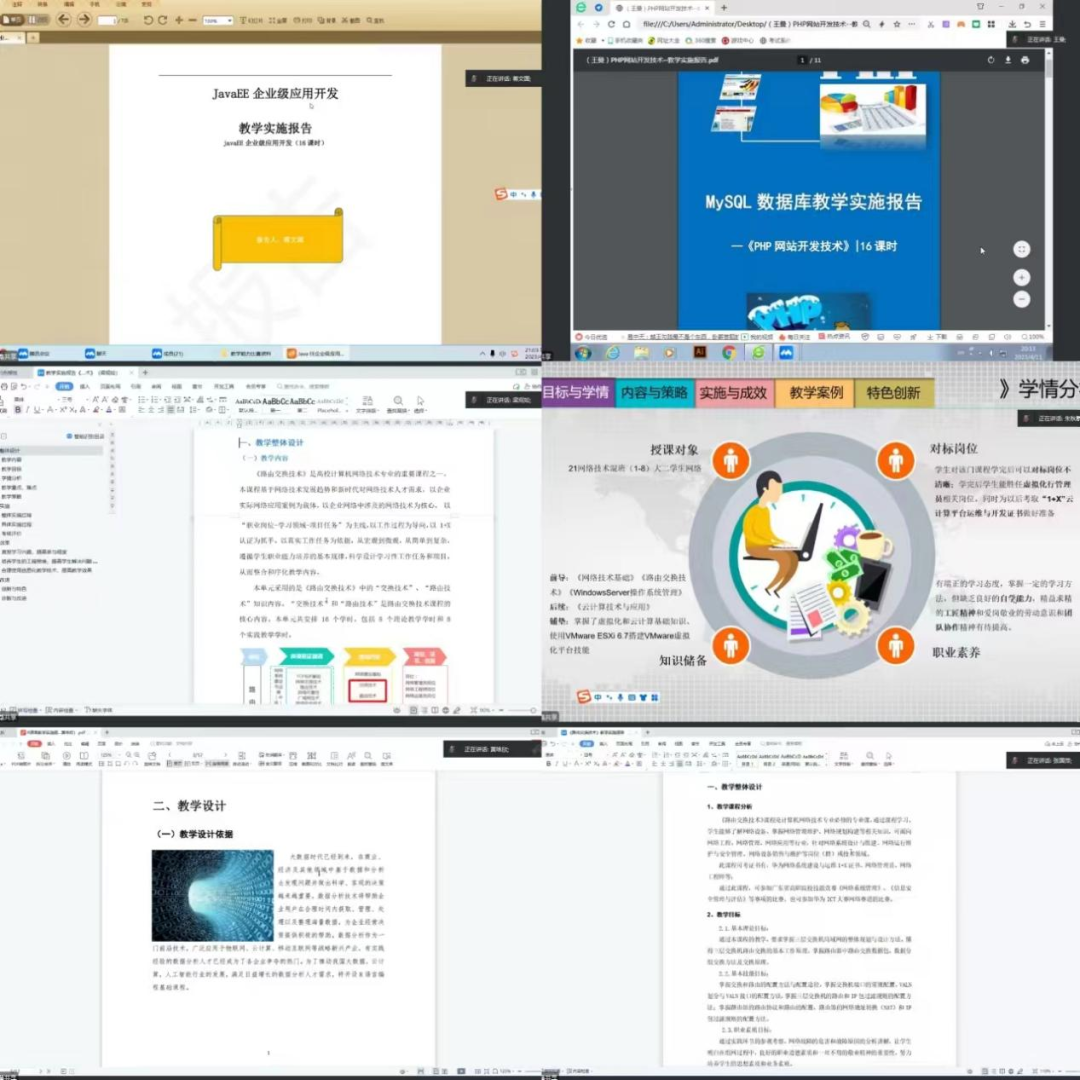
Task: Open the 插入 ribbon tab in WPS
Action: pos(85,385)
